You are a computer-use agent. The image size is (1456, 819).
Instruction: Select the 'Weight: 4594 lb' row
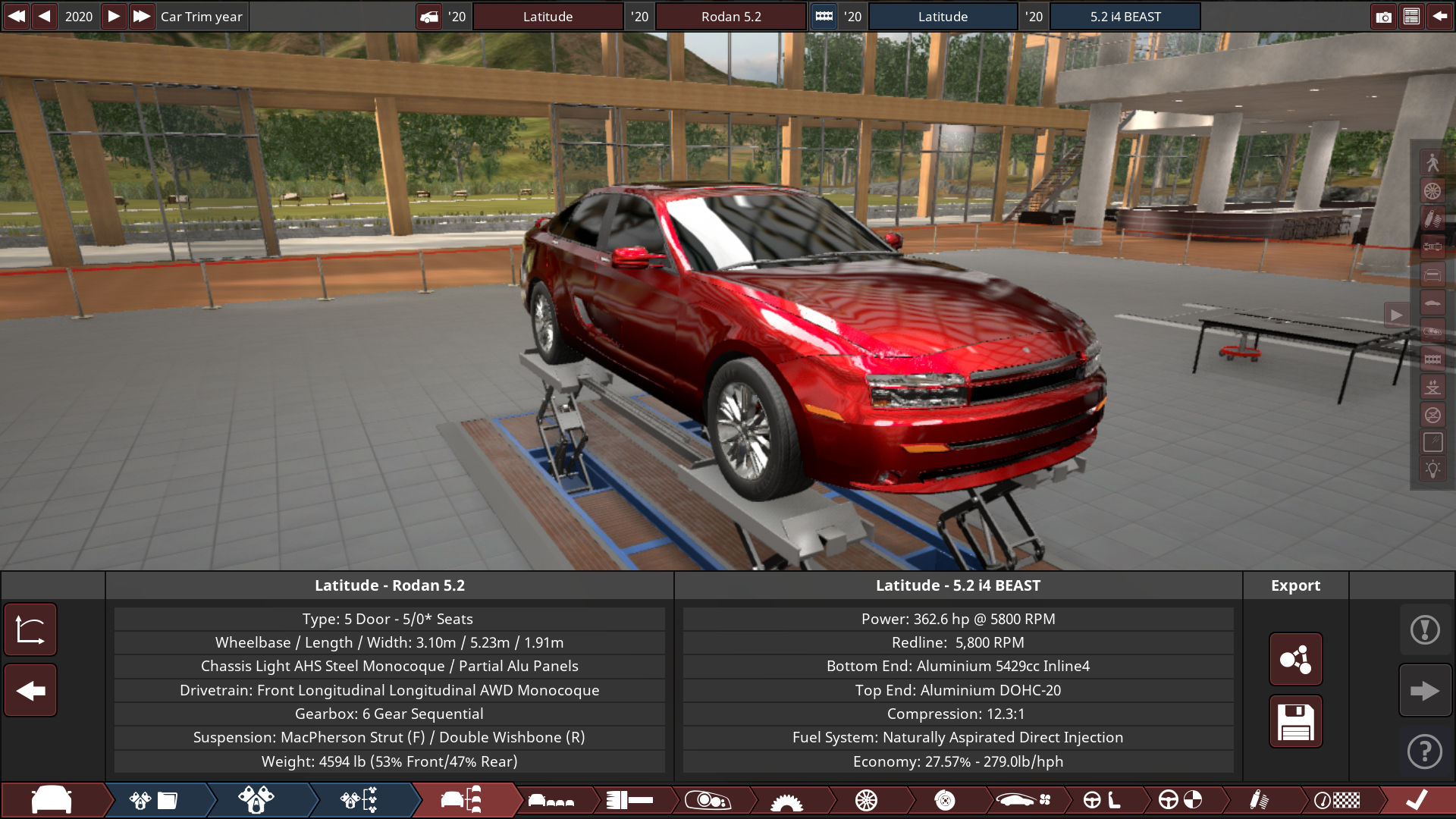(389, 761)
